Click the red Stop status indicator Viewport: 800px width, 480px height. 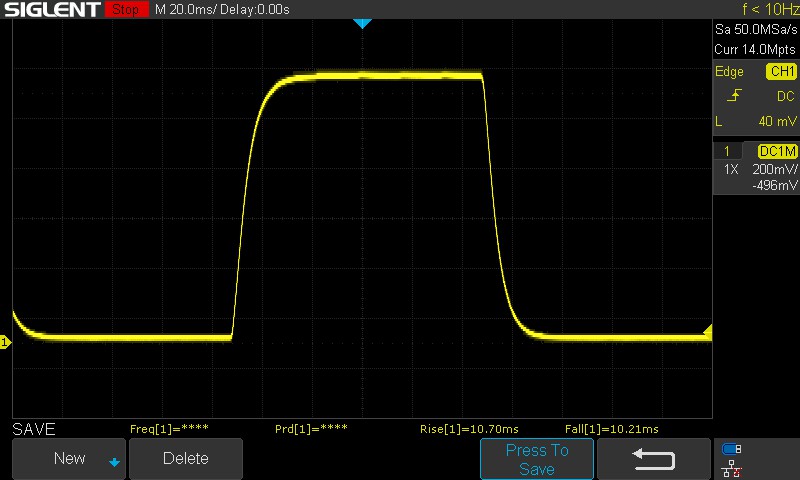[126, 9]
